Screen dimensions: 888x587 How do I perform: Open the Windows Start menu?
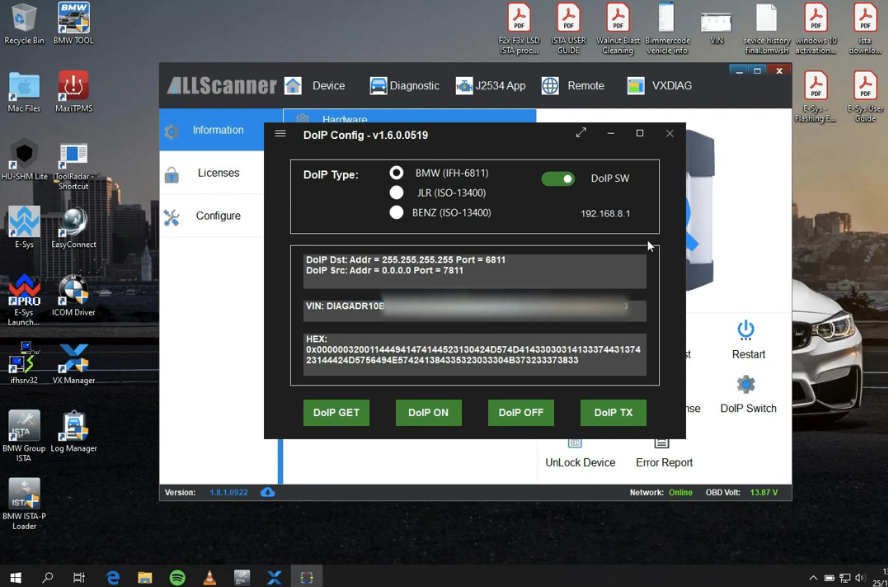(16, 577)
